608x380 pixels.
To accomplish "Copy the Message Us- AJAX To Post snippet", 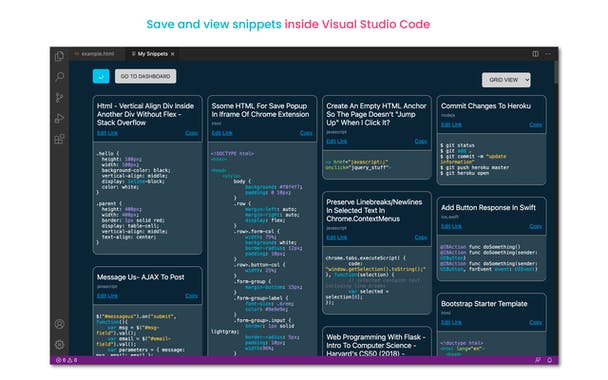I will 191,296.
